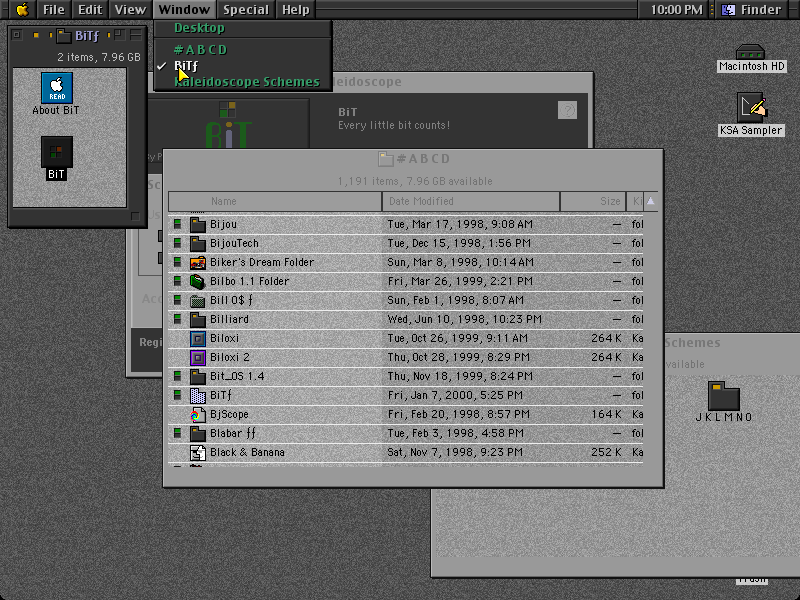
Task: Expand the Bijou folder disclosure toggle
Action: (x=177, y=224)
